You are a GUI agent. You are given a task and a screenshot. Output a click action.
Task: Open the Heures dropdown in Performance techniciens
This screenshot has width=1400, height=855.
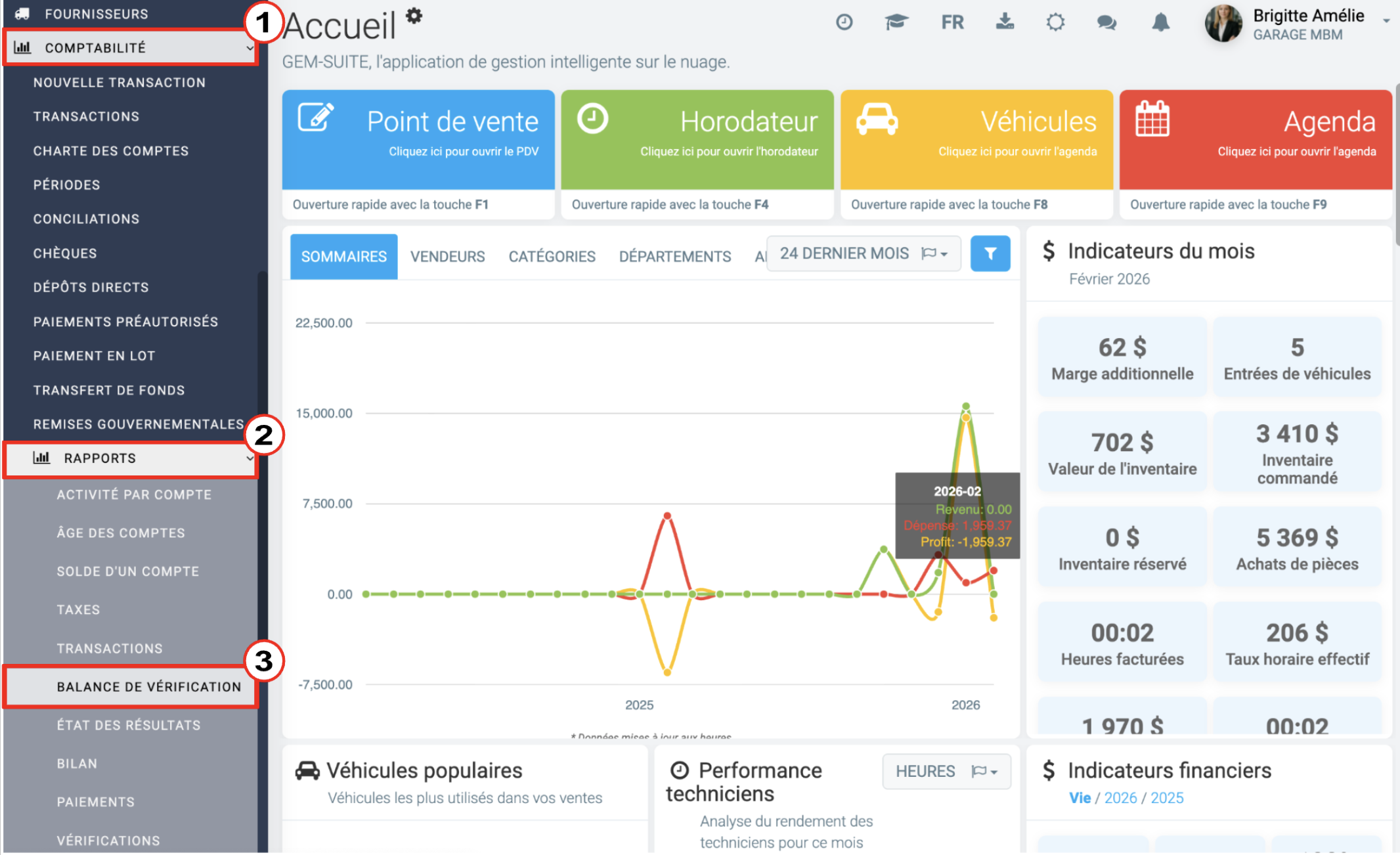946,771
